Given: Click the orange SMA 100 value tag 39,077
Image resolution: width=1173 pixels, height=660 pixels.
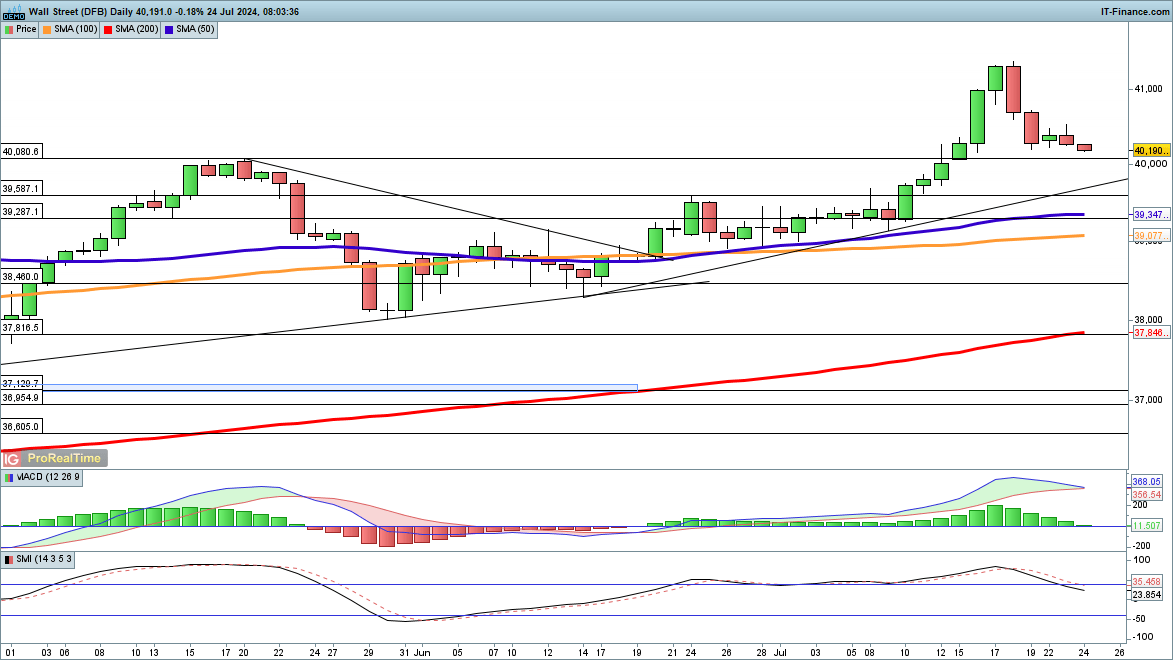Looking at the screenshot, I should (x=1151, y=236).
